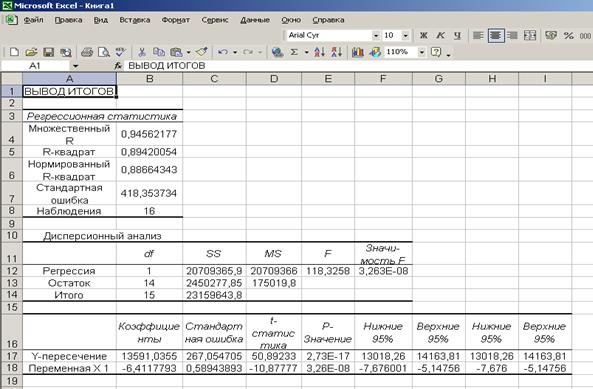593x389 pixels.
Task: Toggle underline Ч formatting
Action: coord(458,36)
